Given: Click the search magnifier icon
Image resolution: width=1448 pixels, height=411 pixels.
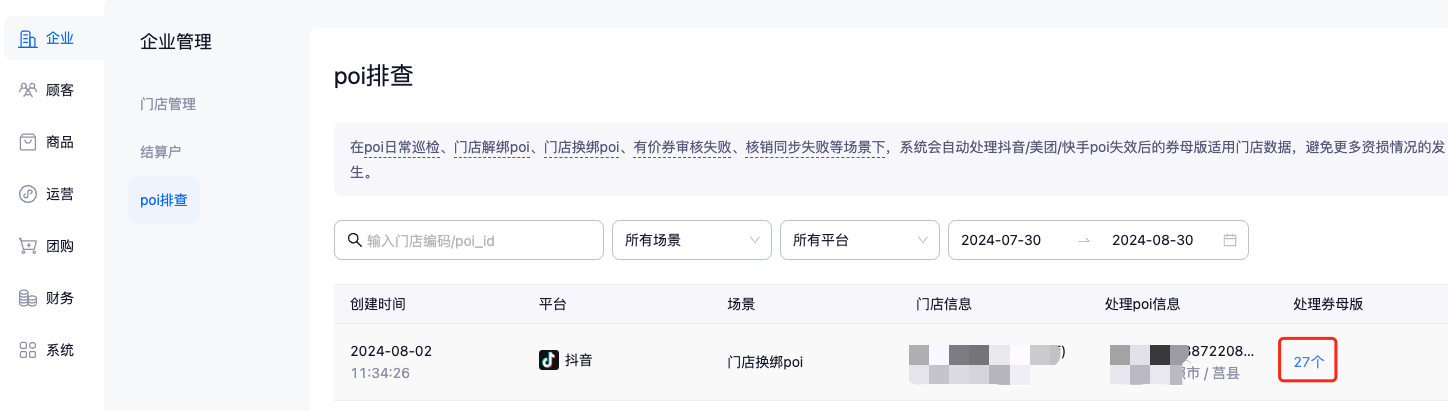Looking at the screenshot, I should (x=353, y=240).
